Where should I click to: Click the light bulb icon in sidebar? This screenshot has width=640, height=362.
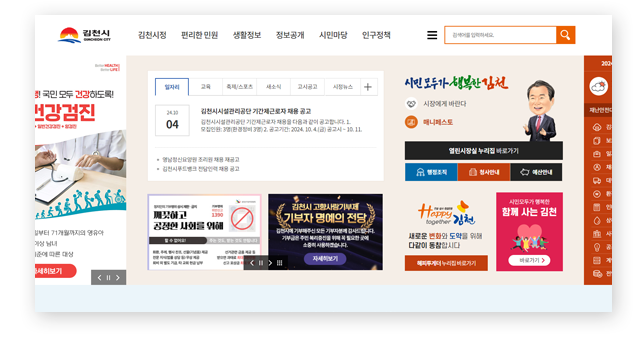pos(597,247)
